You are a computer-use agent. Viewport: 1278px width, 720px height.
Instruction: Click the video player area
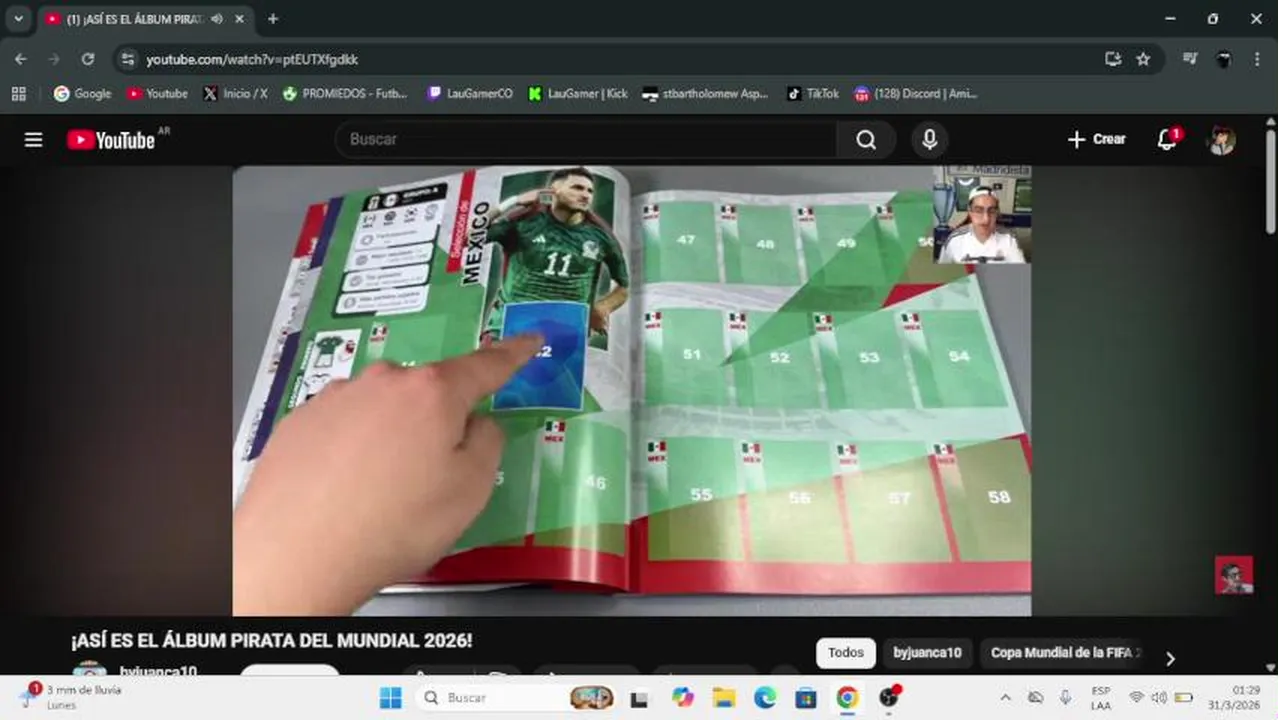click(x=631, y=390)
